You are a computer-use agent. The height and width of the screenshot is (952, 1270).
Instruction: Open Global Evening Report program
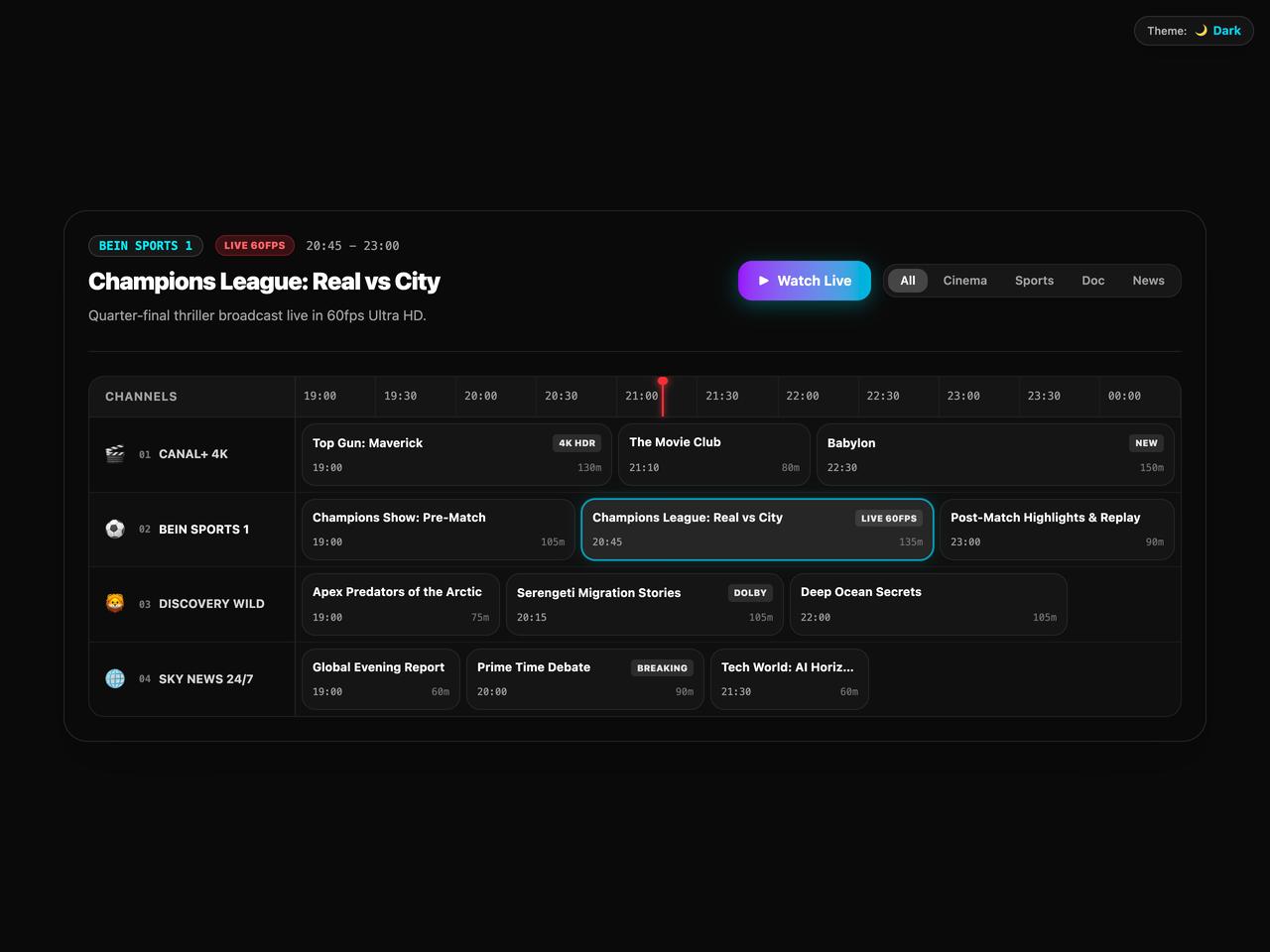pos(381,679)
